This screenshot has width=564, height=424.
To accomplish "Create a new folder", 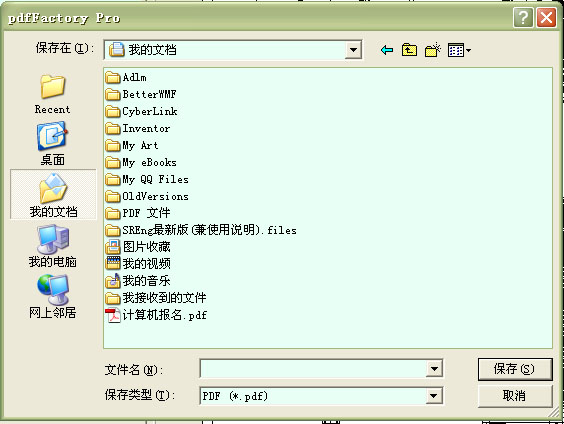I will tap(433, 50).
